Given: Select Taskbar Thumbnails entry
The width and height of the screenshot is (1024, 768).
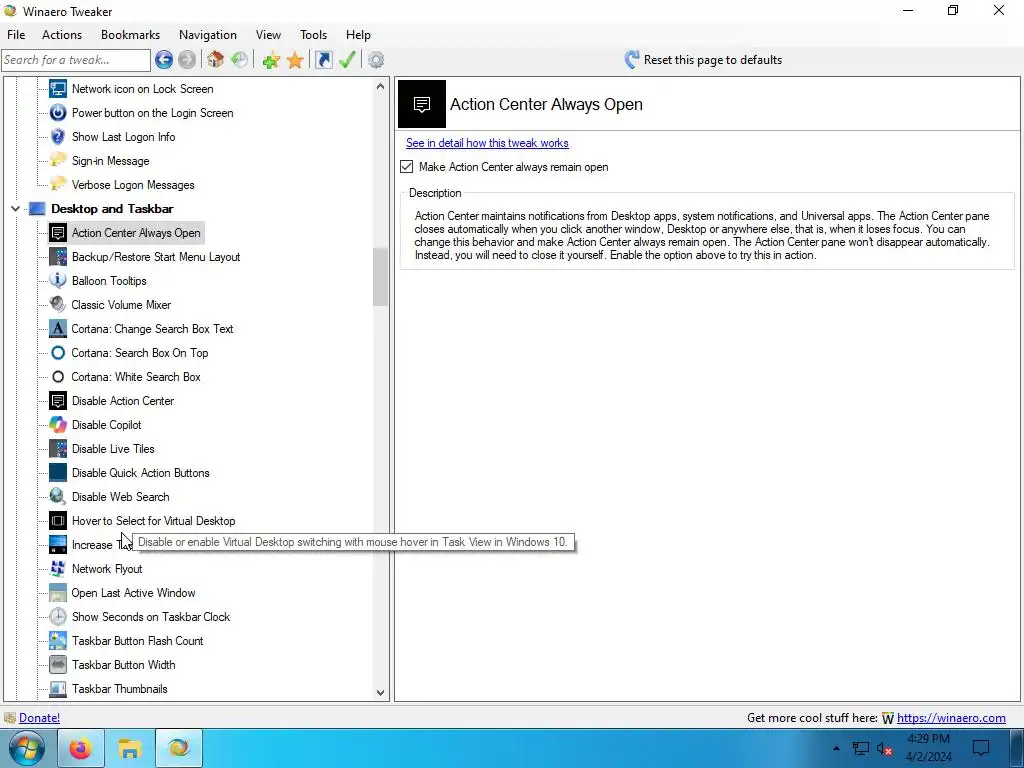Looking at the screenshot, I should point(120,689).
